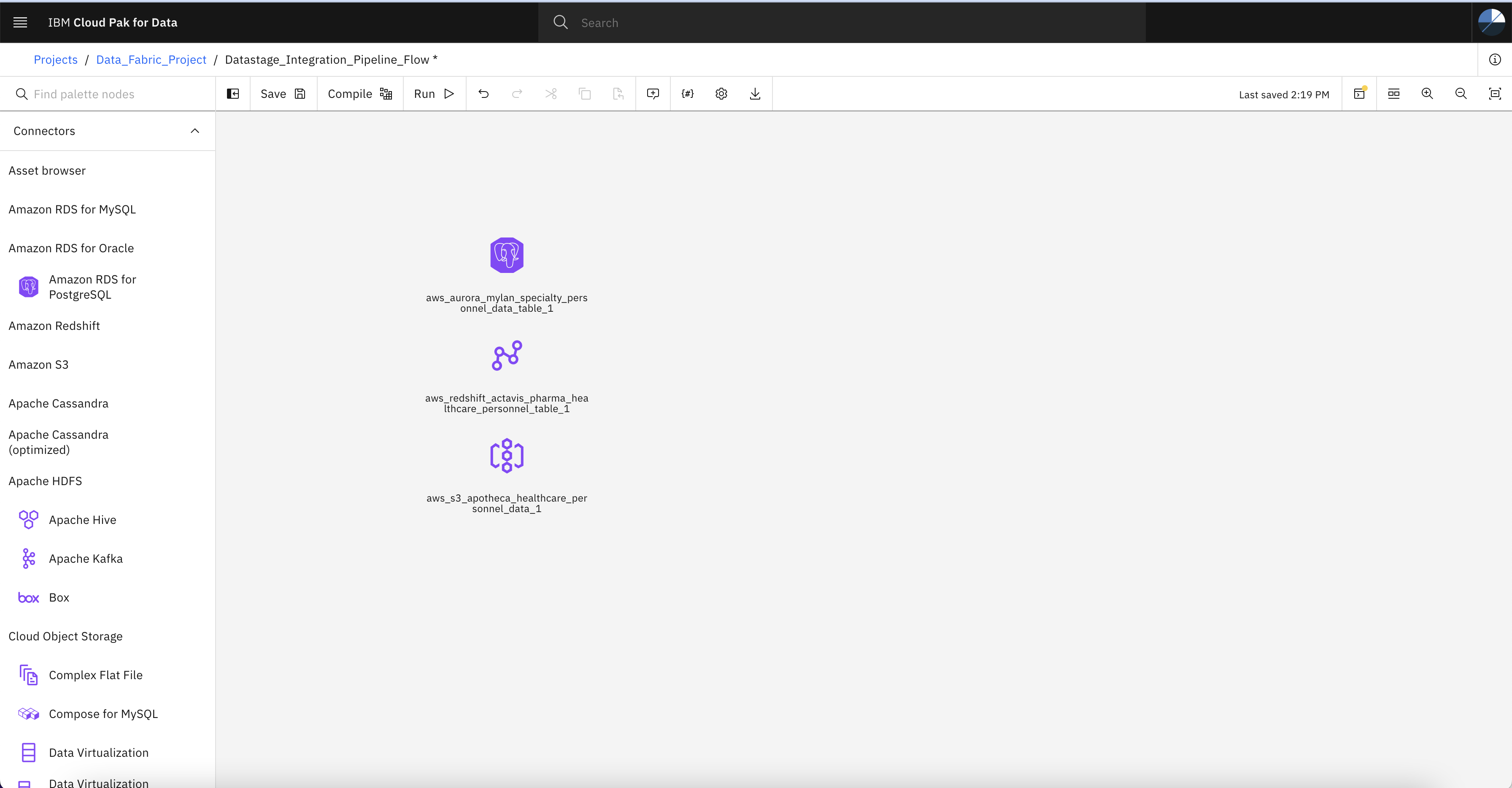Screen dimensions: 1512x788
Task: Click the user avatar icon
Action: point(1491,22)
